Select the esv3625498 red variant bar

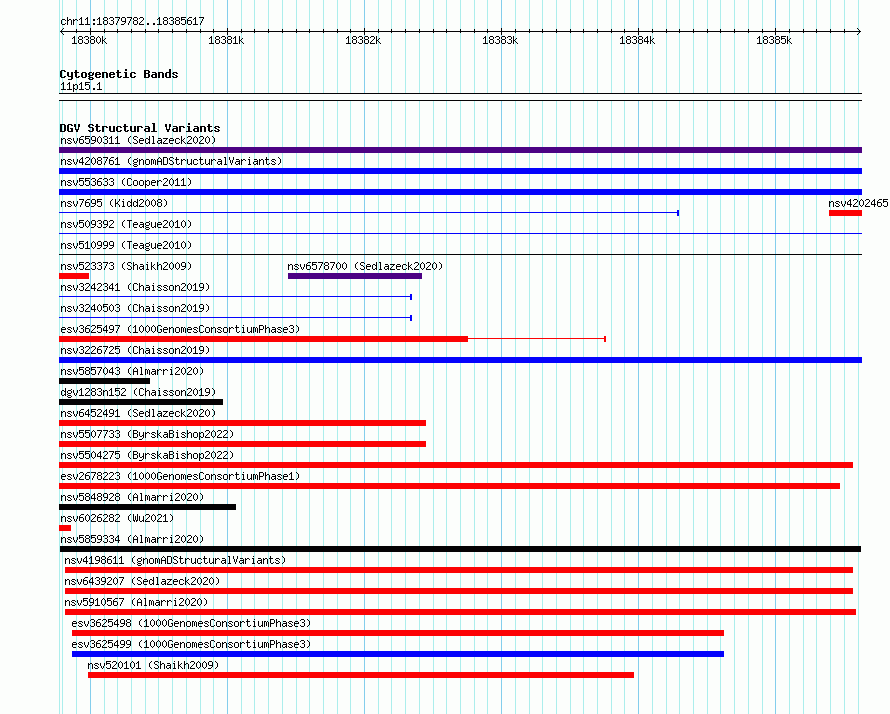pos(398,633)
